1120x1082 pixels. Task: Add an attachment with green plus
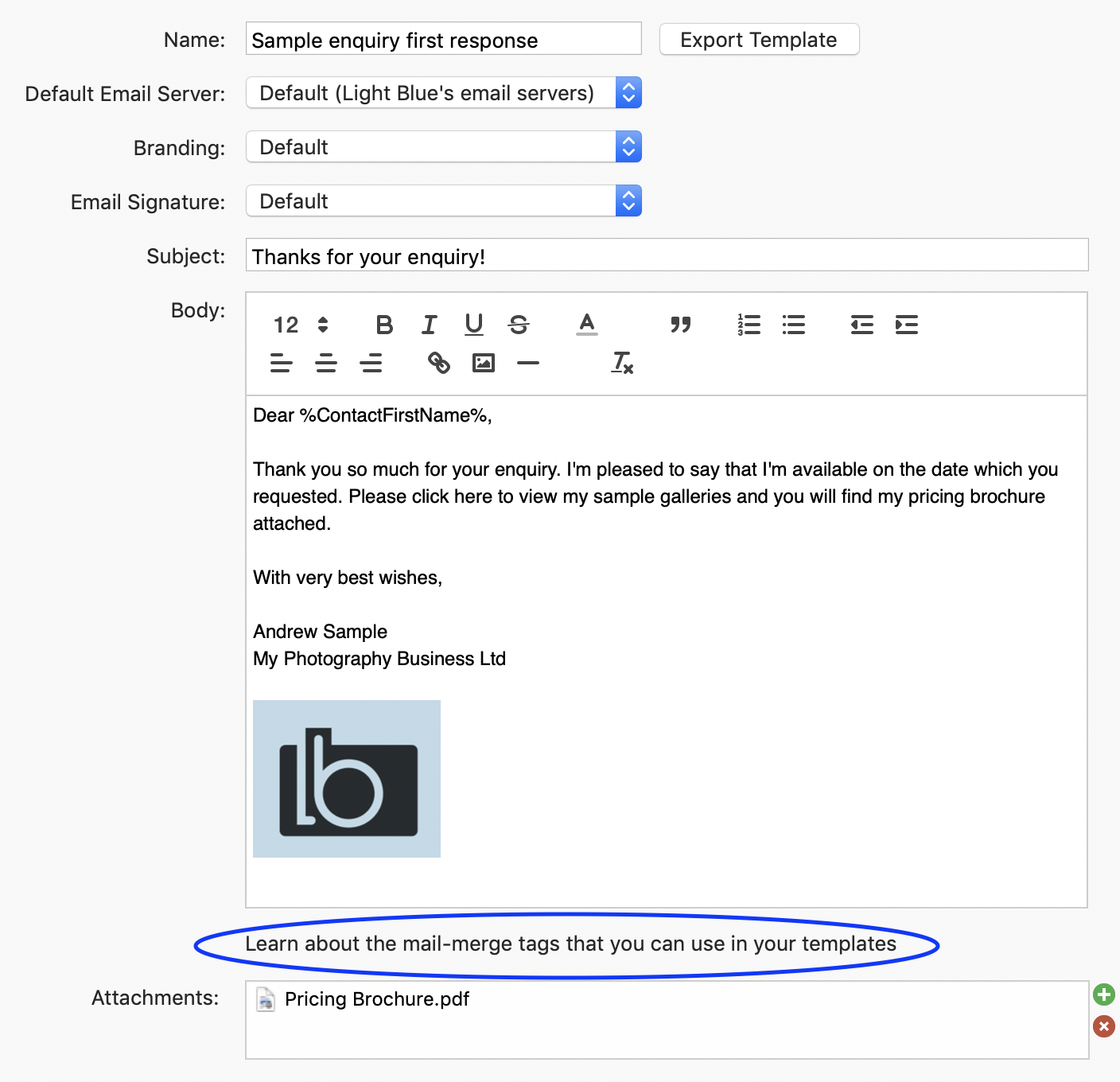(x=1103, y=994)
